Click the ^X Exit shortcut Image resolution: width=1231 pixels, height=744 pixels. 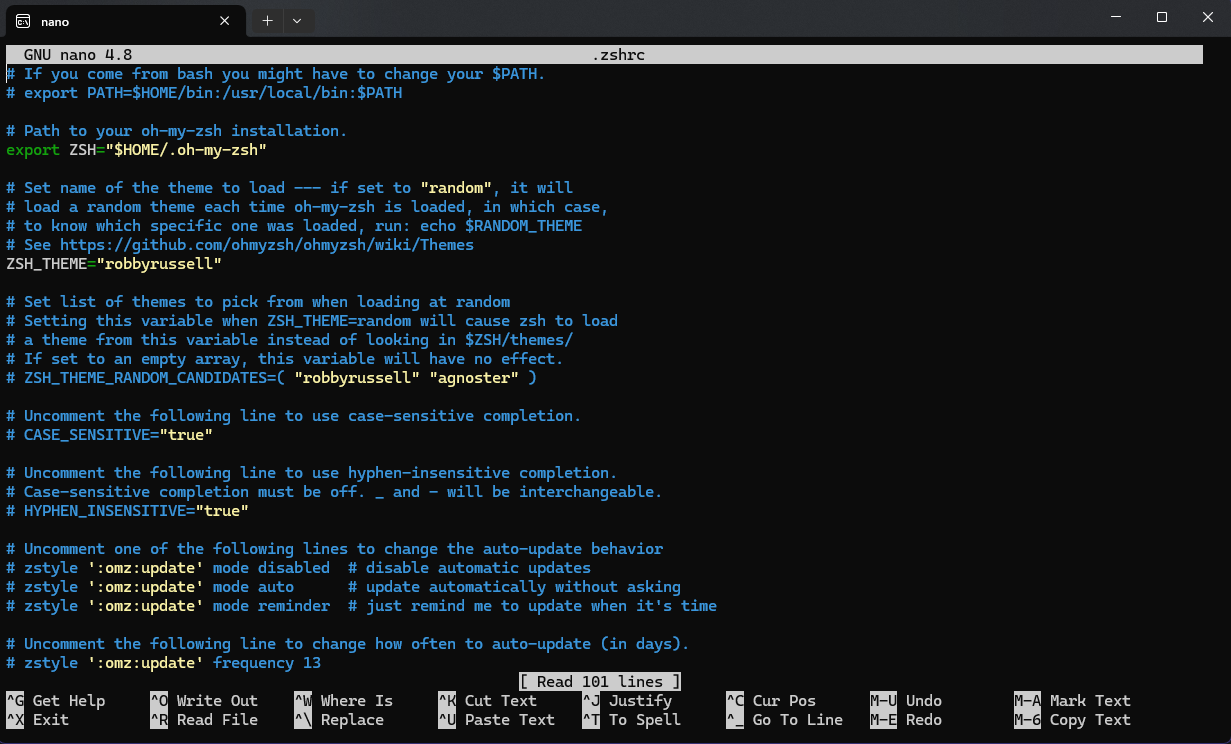[x=38, y=720]
